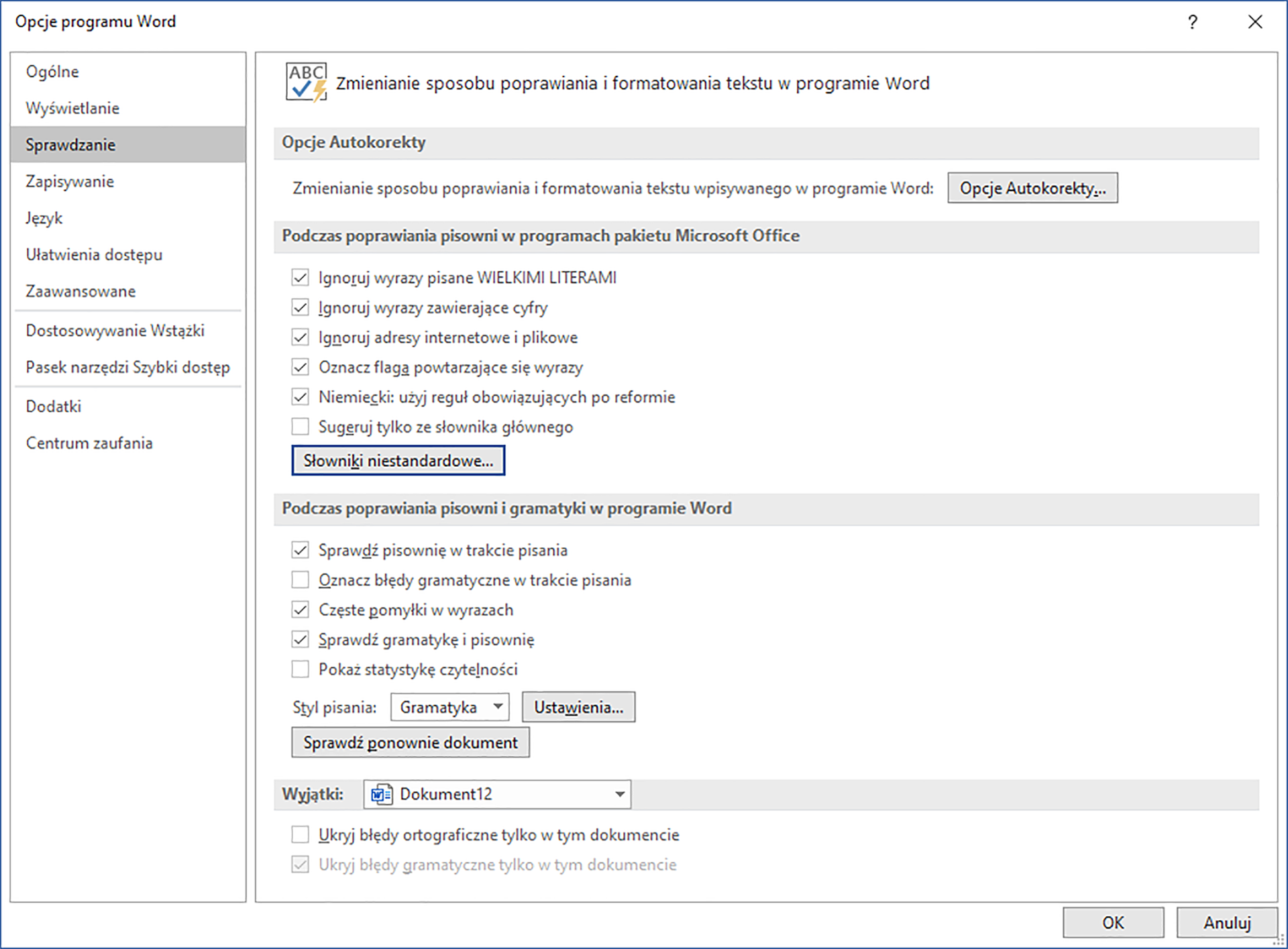
Task: Click the Word document icon in Wyjątki
Action: [382, 795]
